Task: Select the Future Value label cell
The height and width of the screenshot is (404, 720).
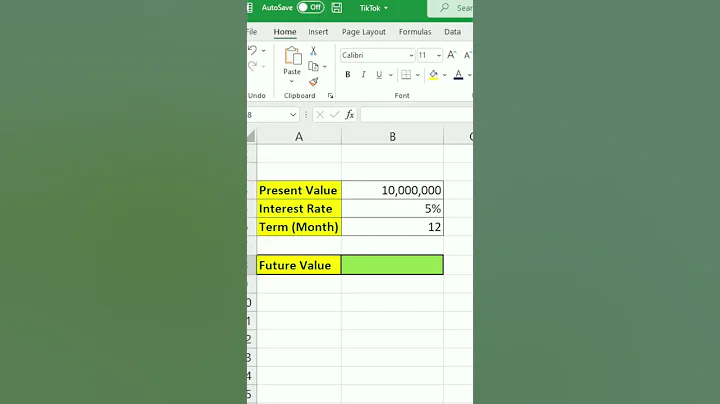Action: (x=299, y=265)
